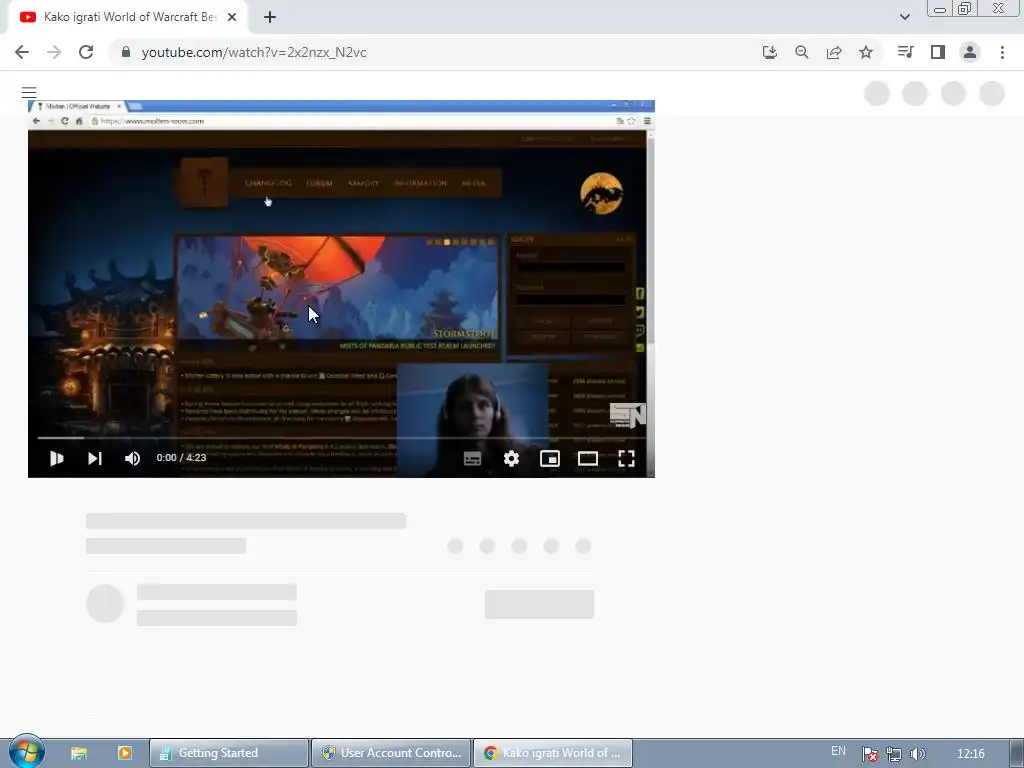
Task: Switch to Getting Started window
Action: 229,753
